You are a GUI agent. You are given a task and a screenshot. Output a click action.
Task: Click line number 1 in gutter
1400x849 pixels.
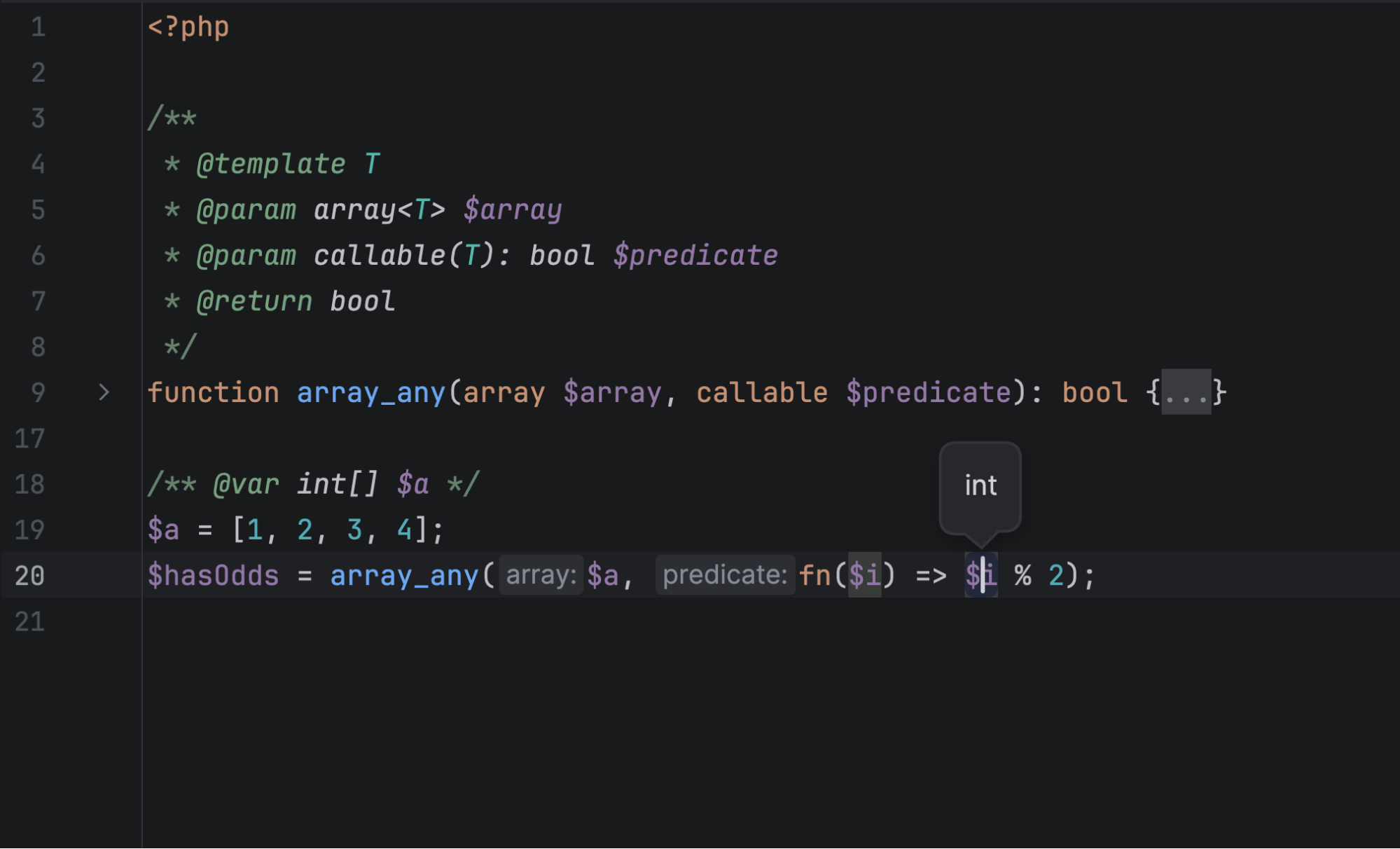39,27
